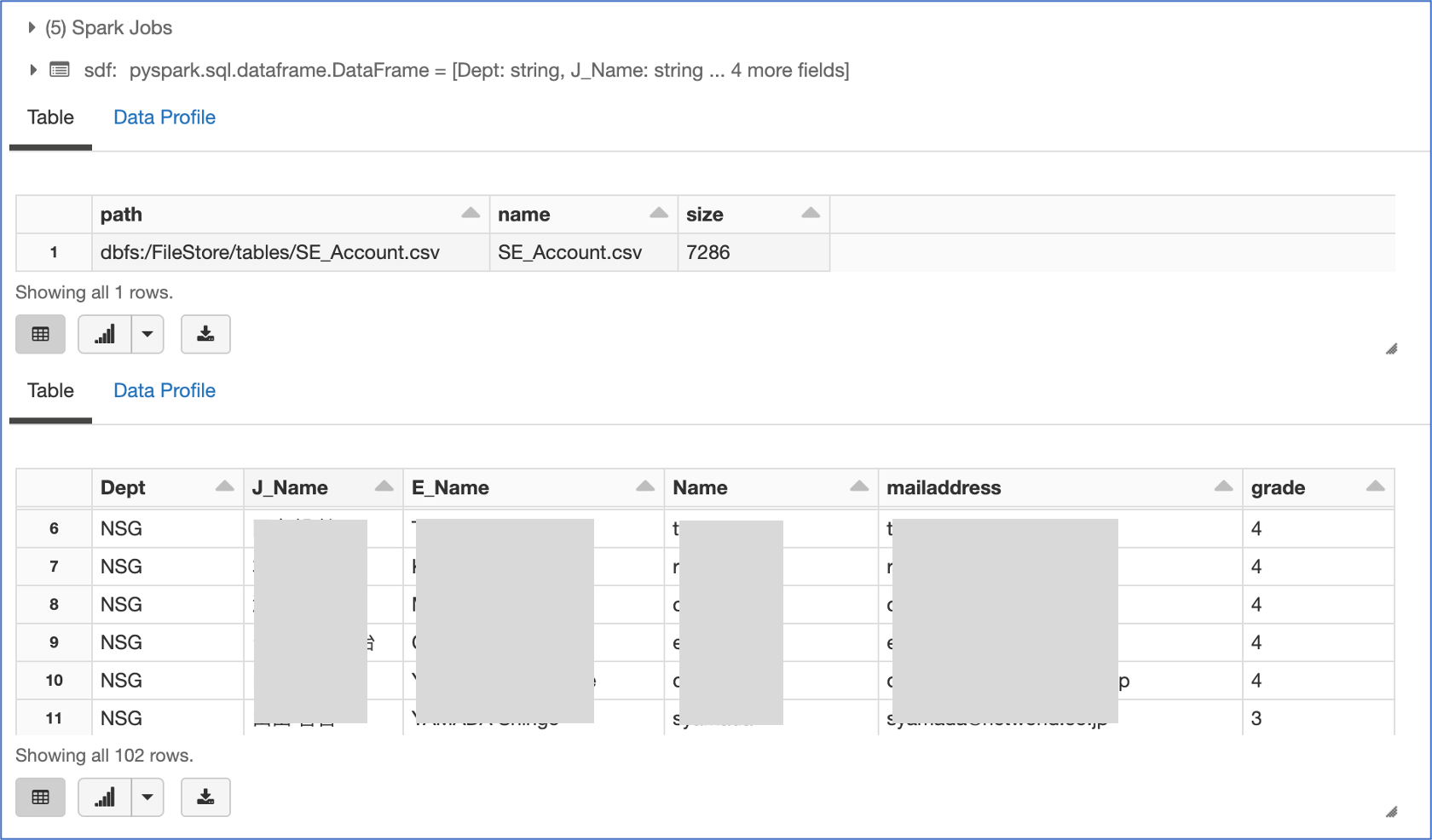1432x840 pixels.
Task: Click the Dept column header
Action: coord(168,488)
